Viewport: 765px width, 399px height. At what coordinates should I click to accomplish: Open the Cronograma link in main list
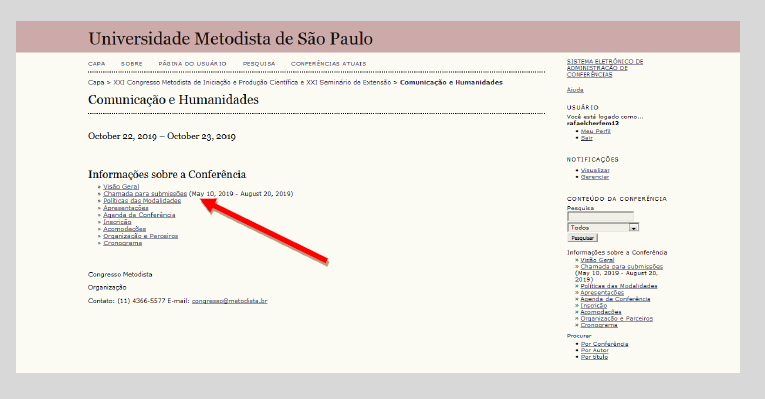point(122,243)
